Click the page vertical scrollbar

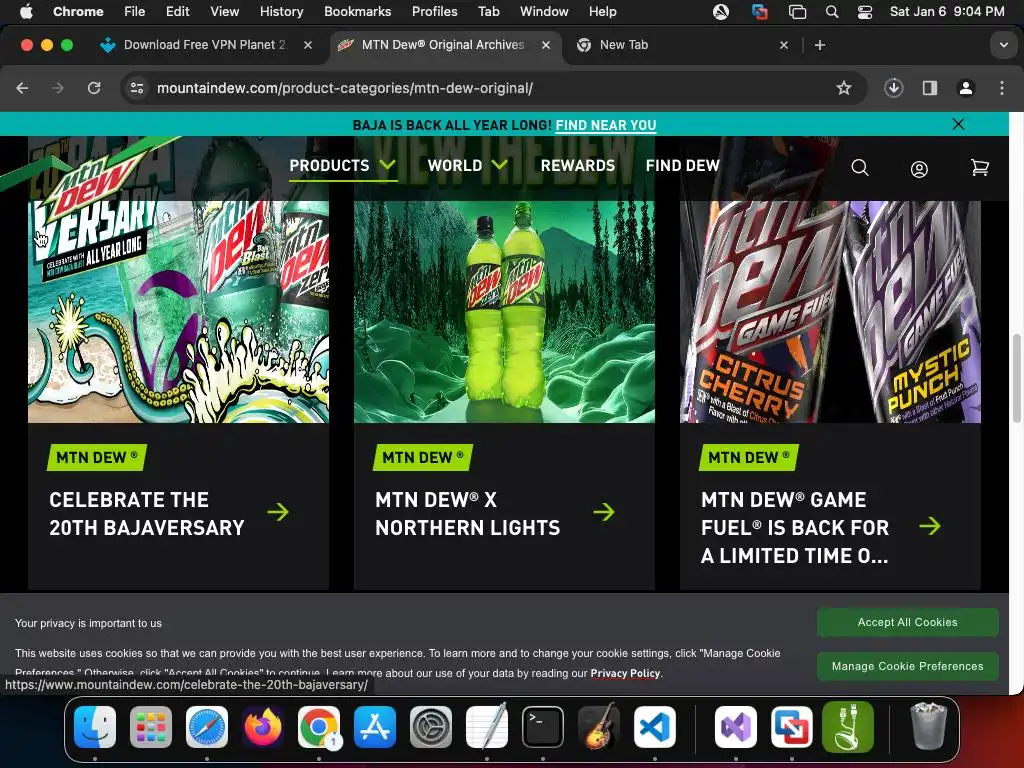1016,378
